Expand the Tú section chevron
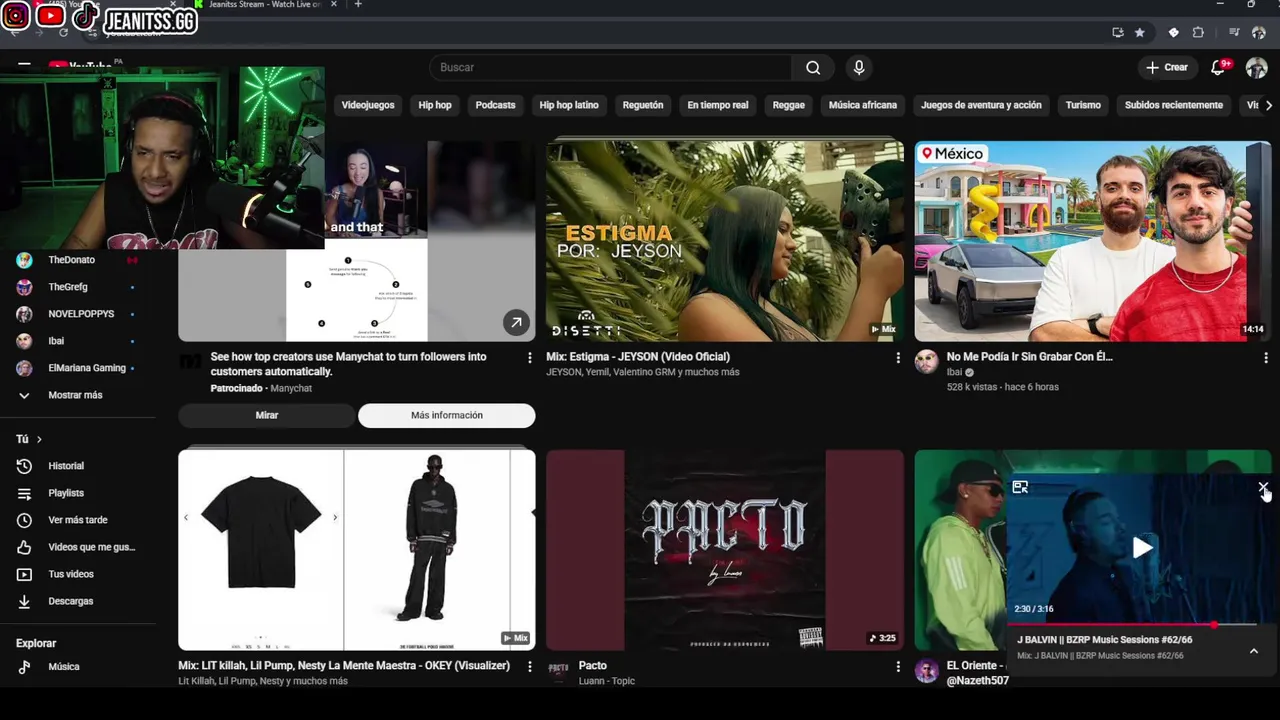 (39, 439)
